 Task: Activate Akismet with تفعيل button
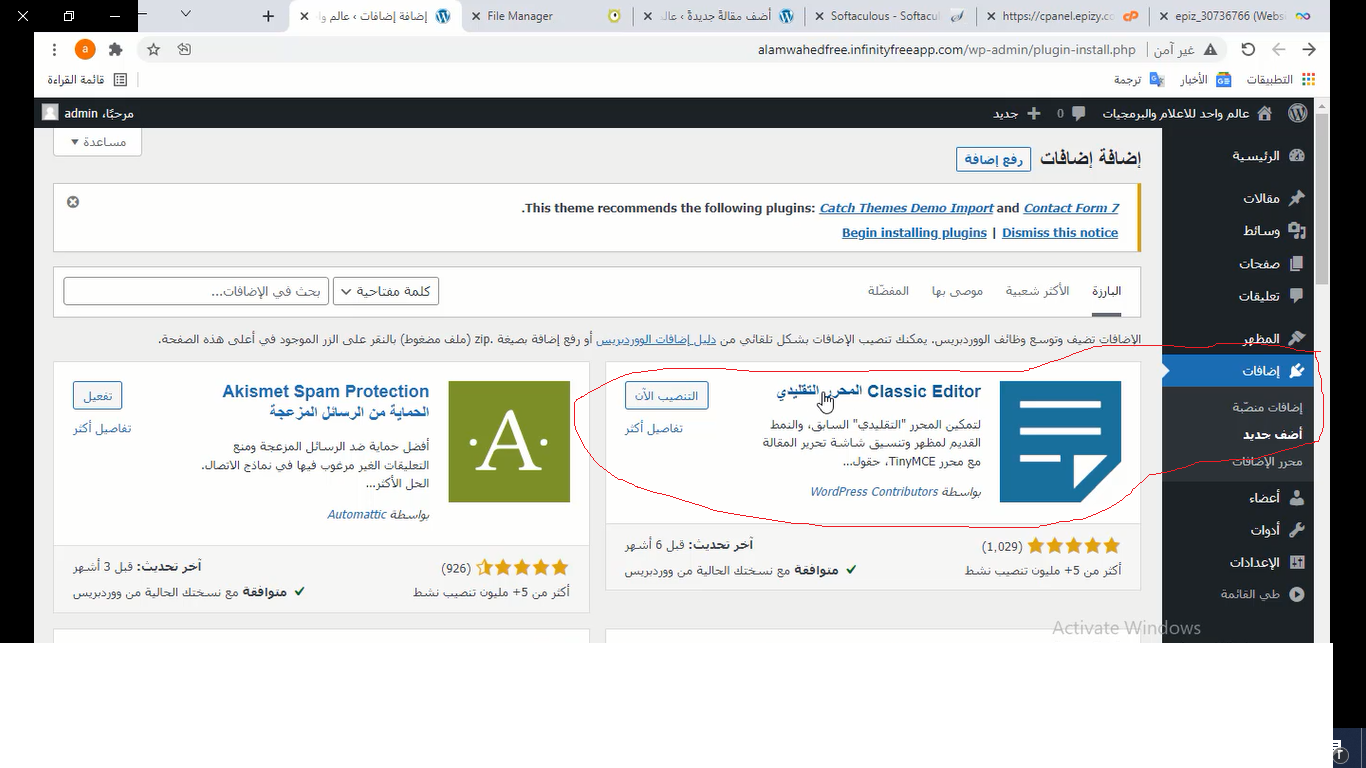pos(97,395)
